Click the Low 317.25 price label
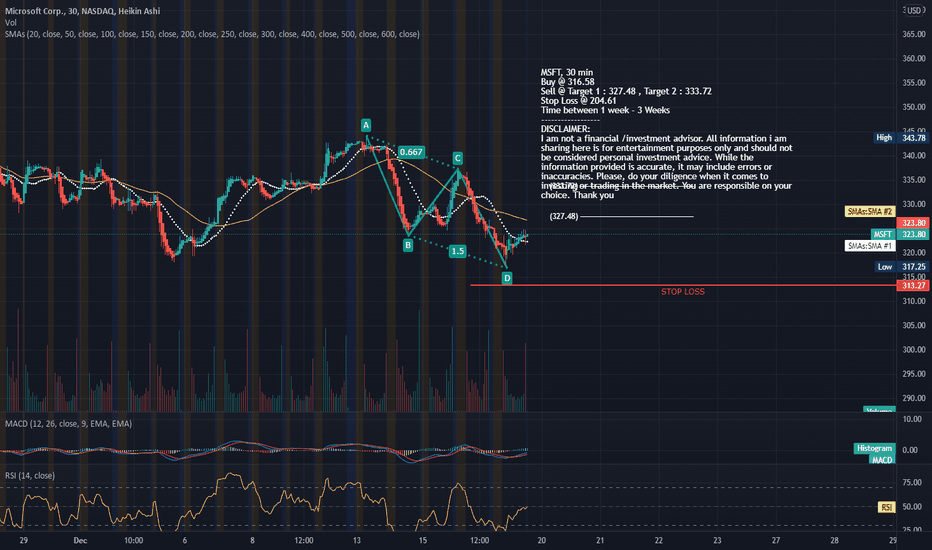Image resolution: width=932 pixels, height=550 pixels. 902,267
